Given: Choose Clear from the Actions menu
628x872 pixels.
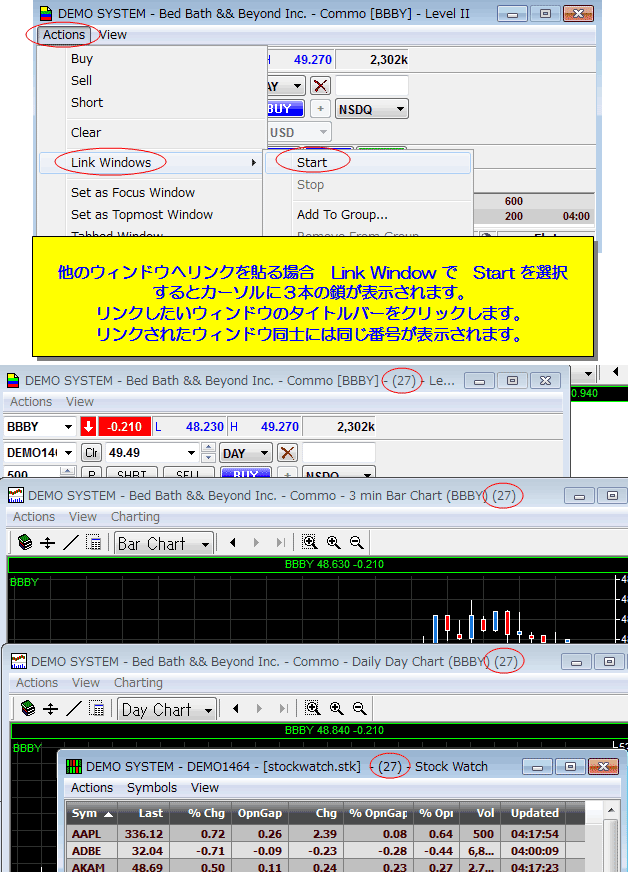Looking at the screenshot, I should (x=86, y=132).
